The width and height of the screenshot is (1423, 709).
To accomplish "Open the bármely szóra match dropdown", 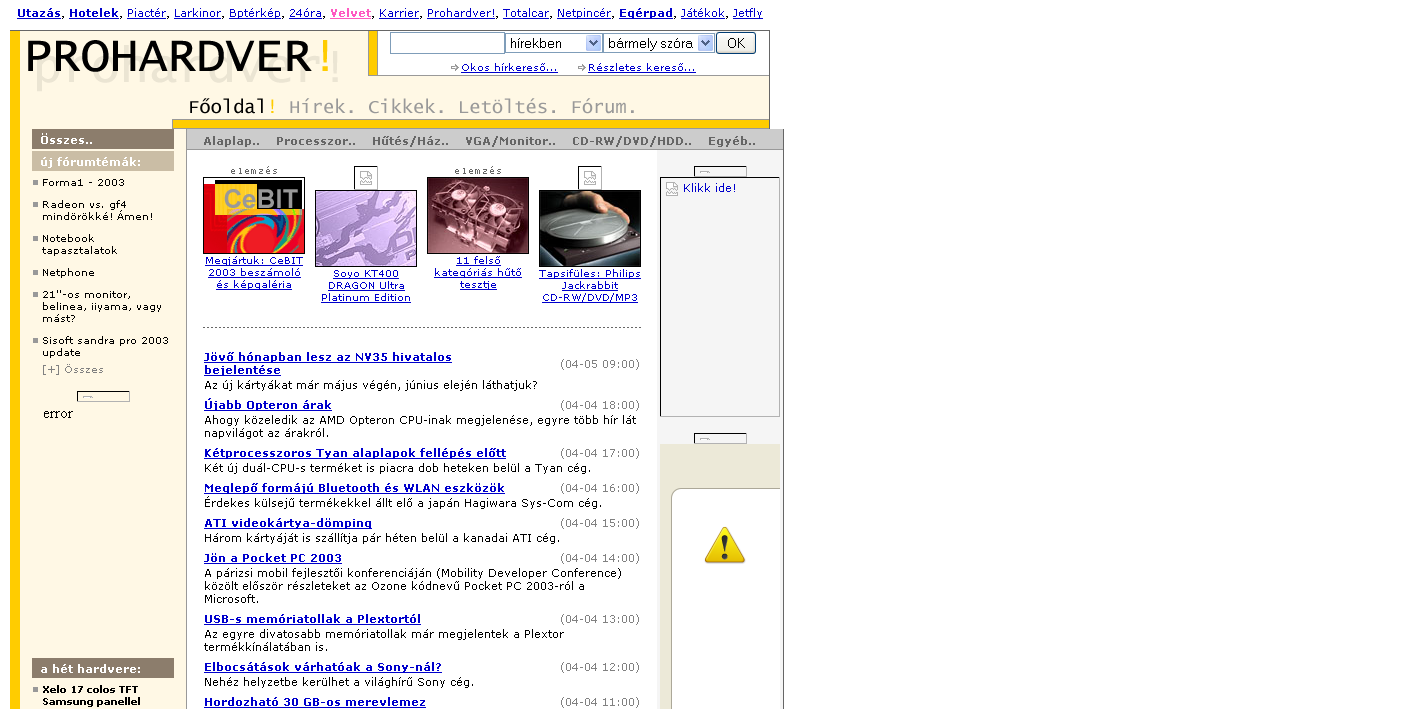I will coord(658,43).
